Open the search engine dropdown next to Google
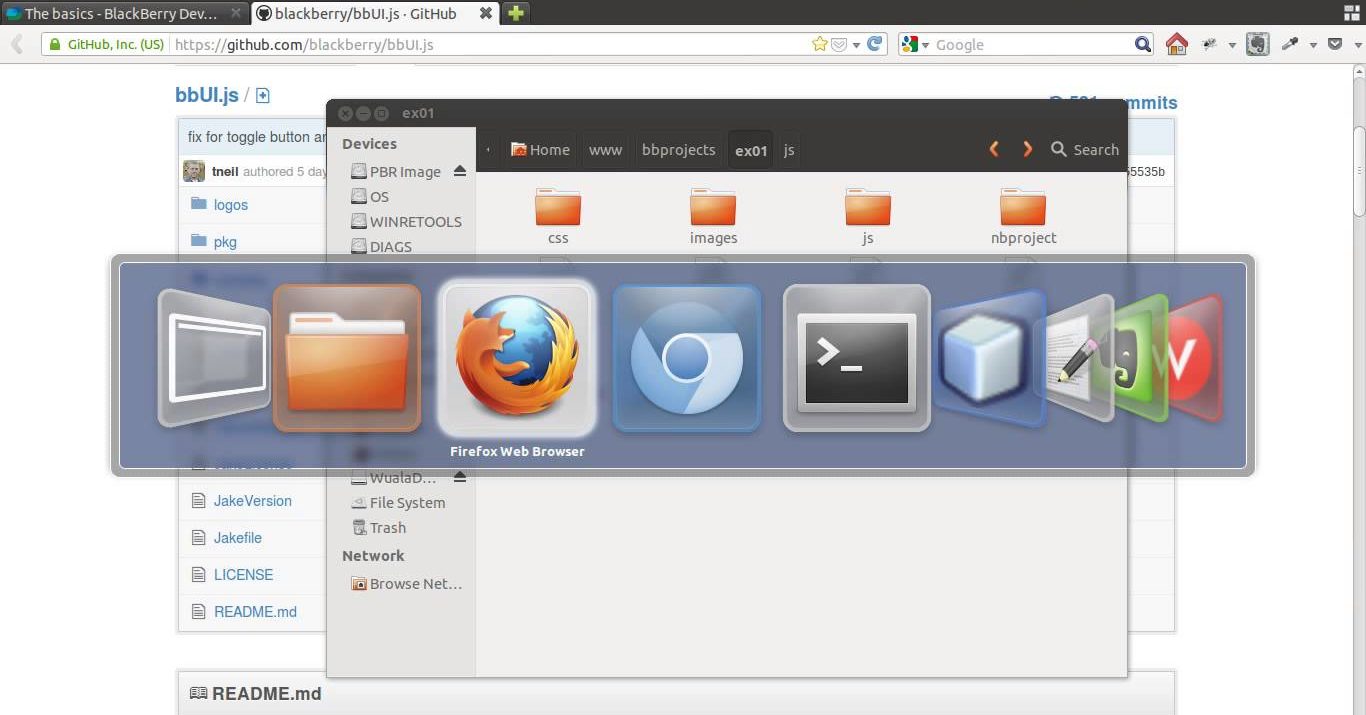Viewport: 1366px width, 715px height. (x=915, y=44)
